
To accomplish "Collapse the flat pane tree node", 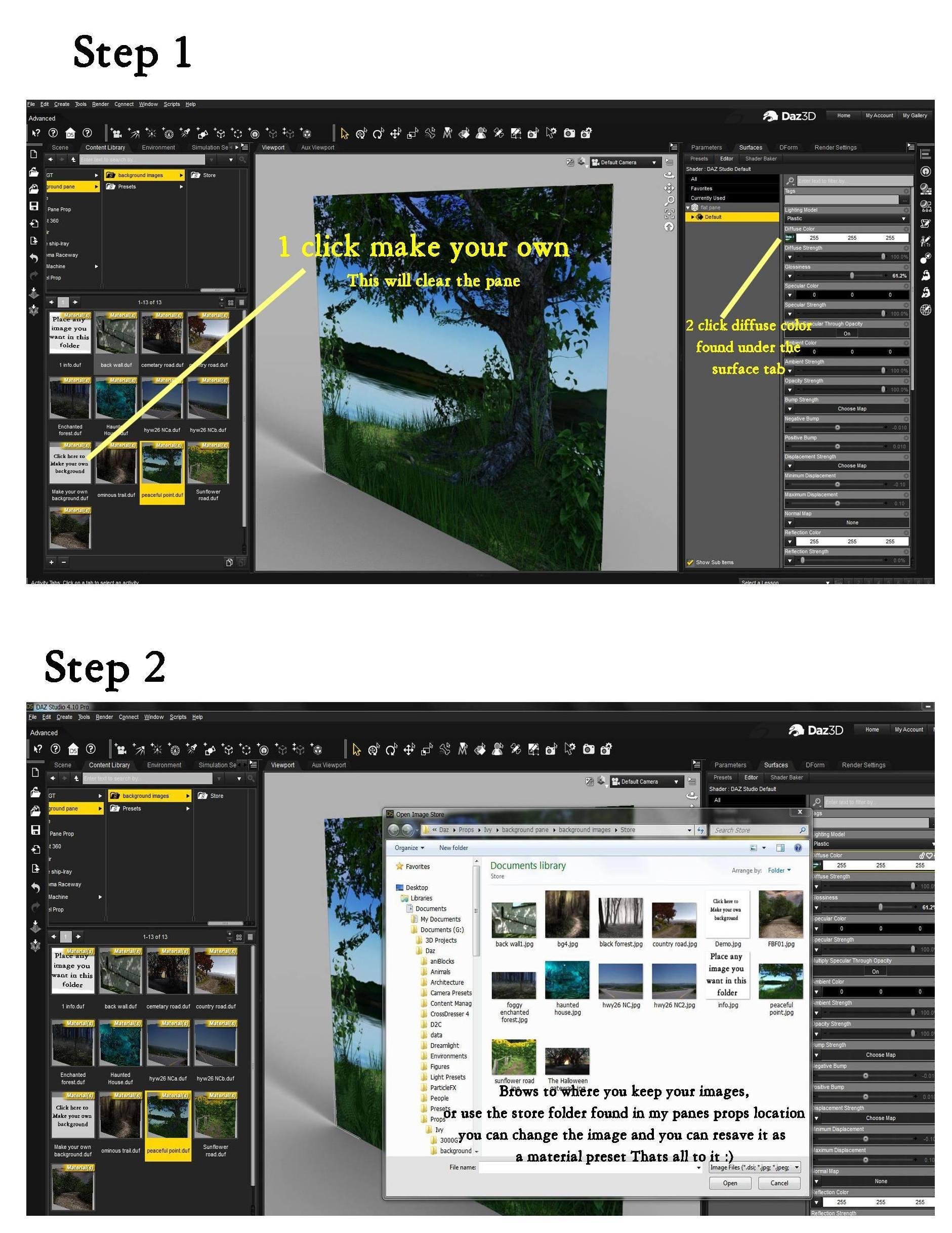I will coord(688,208).
